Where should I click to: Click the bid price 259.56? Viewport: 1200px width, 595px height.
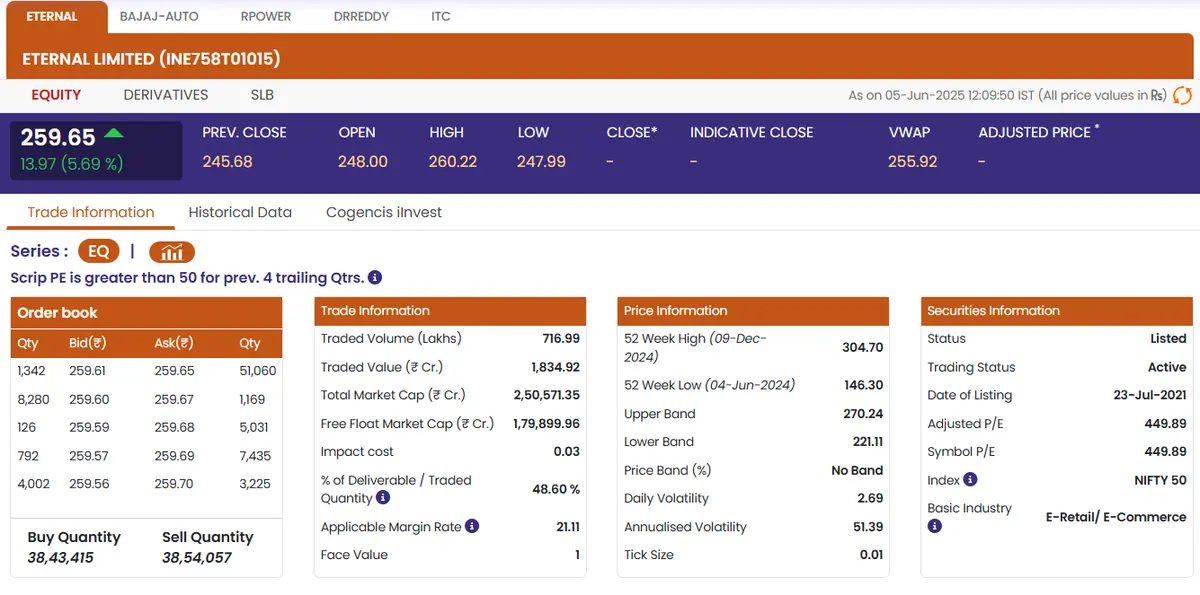click(x=87, y=484)
